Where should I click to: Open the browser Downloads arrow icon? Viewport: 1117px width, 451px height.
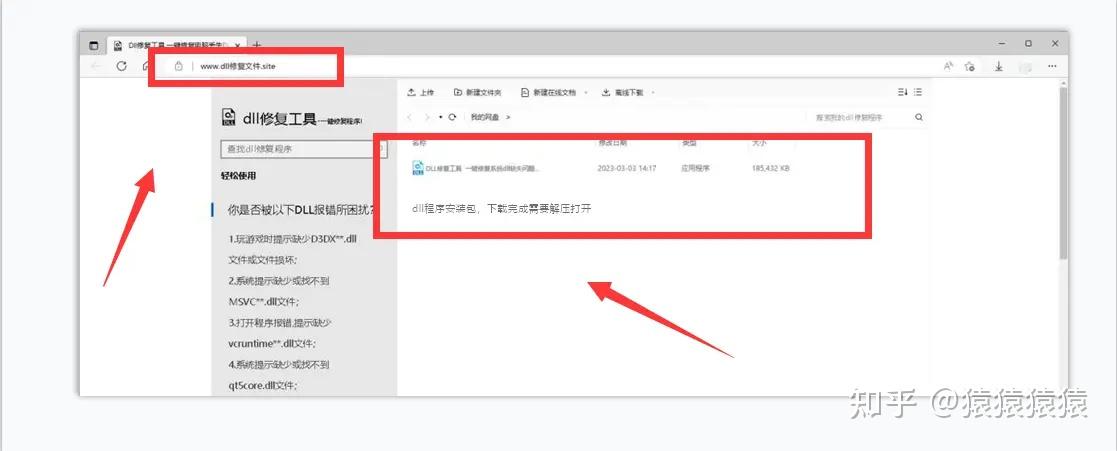pyautogui.click(x=999, y=66)
